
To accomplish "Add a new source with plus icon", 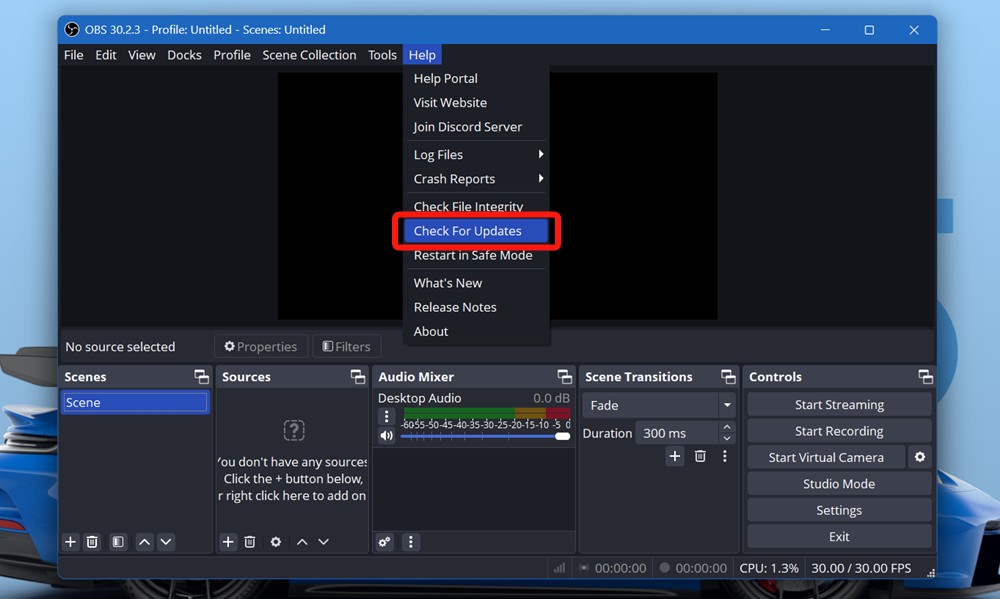I will pyautogui.click(x=227, y=541).
